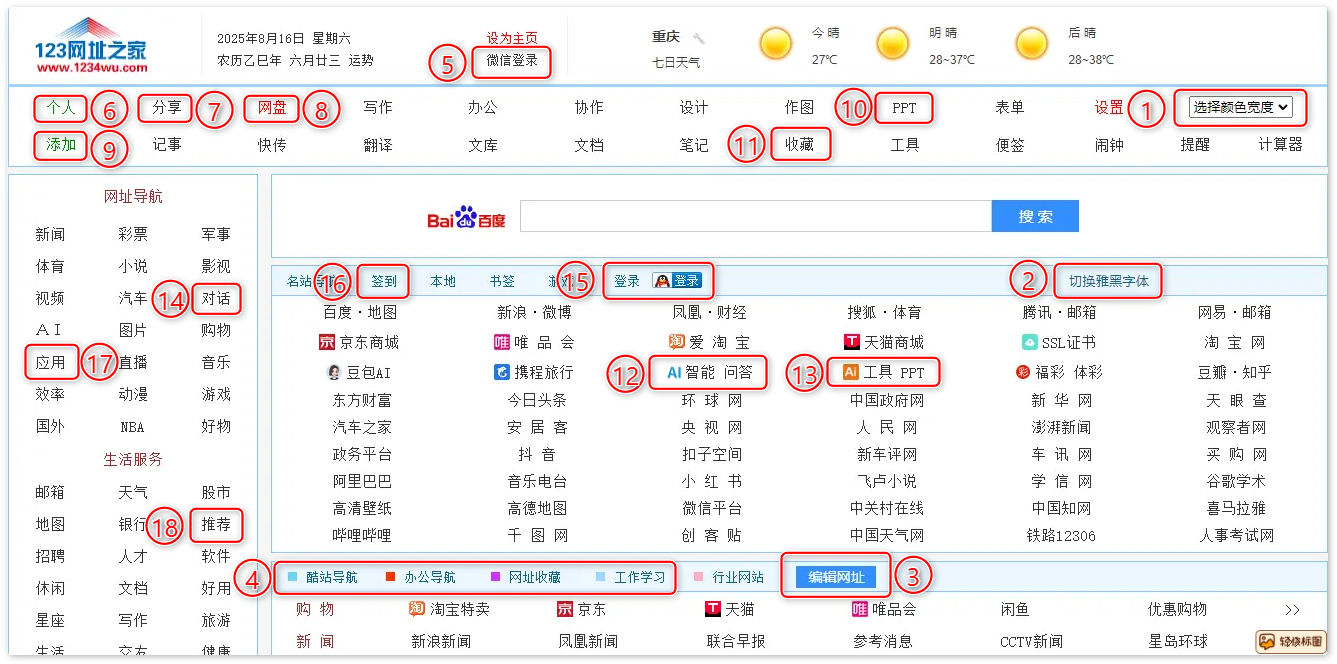Open 百度・地图 link
This screenshot has width=1337, height=664.
point(360,312)
